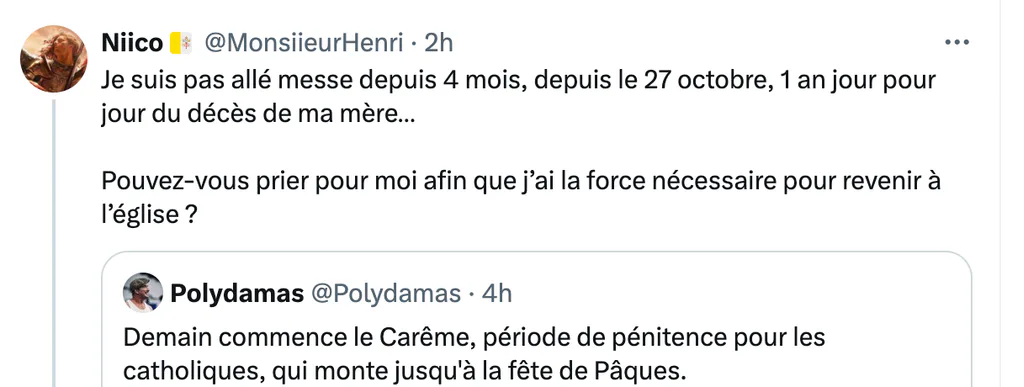Image resolution: width=1024 pixels, height=387 pixels.
Task: Open quoted tweet via 'Demain commence le Carême' line
Action: tap(474, 338)
